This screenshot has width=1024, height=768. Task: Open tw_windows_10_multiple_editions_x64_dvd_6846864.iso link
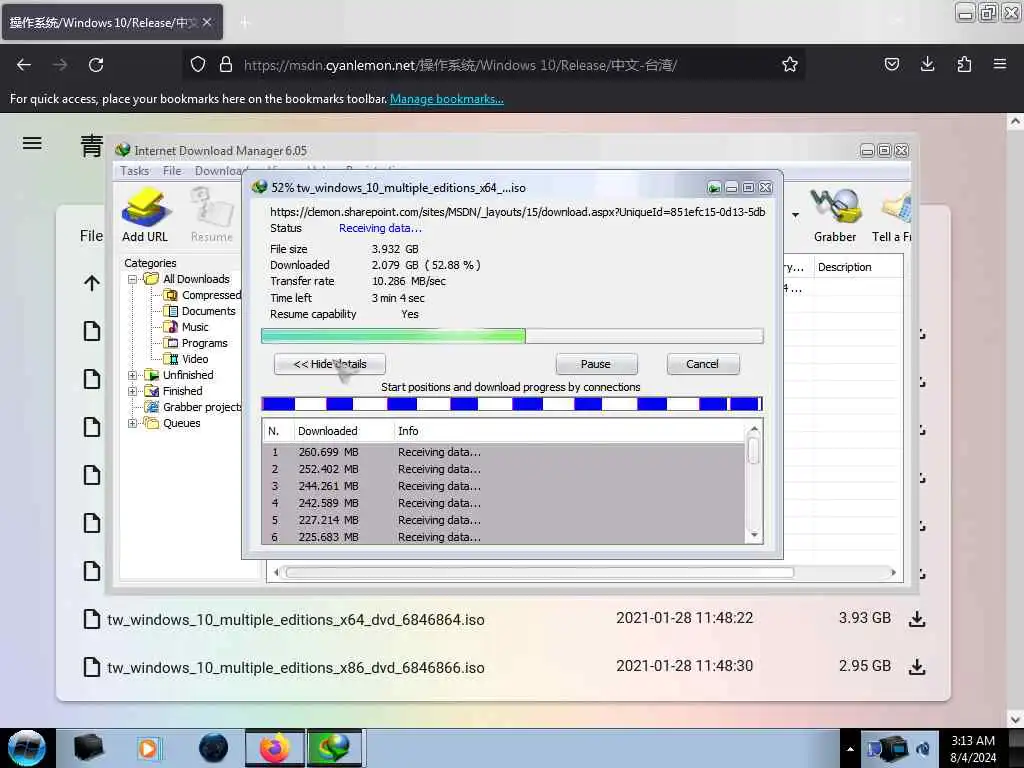tap(296, 619)
